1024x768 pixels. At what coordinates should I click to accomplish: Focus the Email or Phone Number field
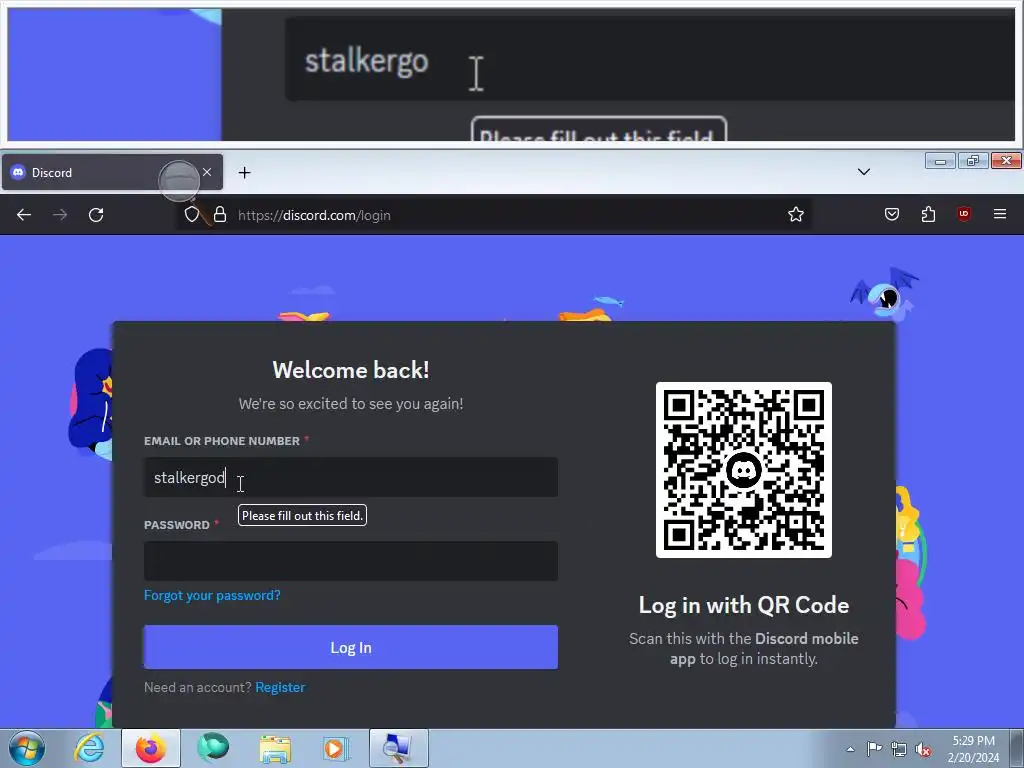pos(351,477)
